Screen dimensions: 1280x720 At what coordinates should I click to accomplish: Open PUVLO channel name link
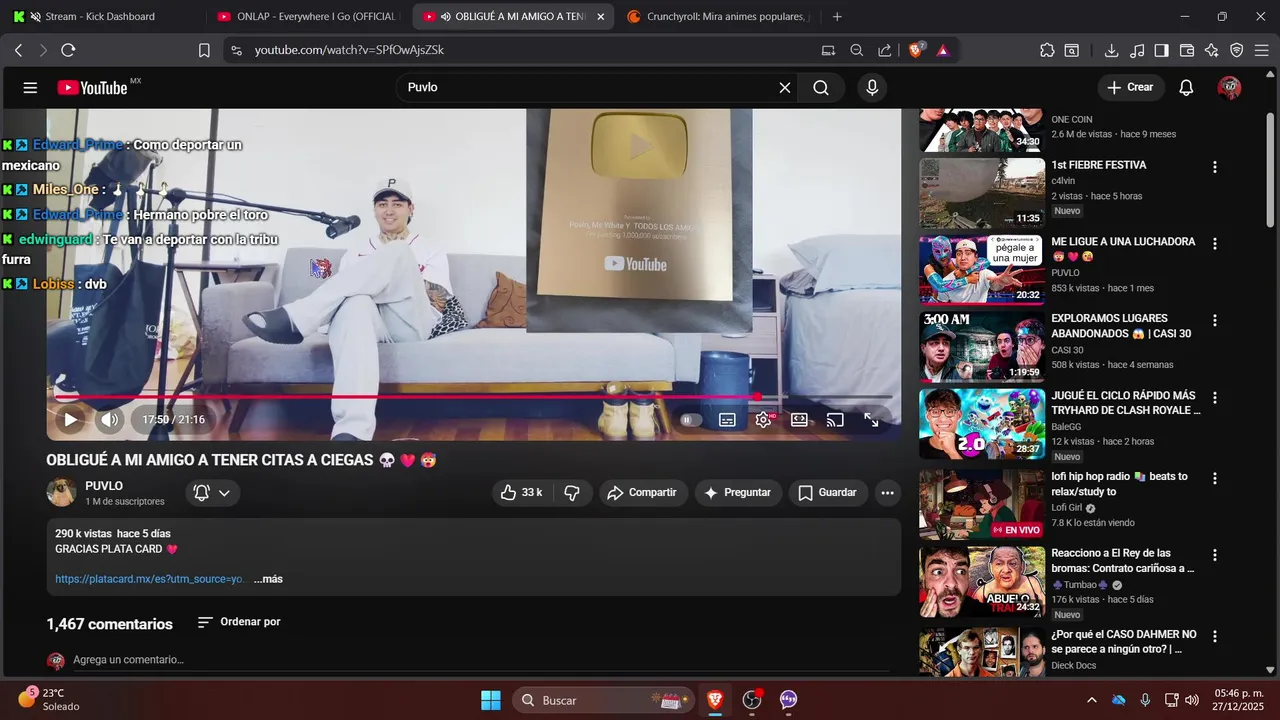pyautogui.click(x=104, y=486)
